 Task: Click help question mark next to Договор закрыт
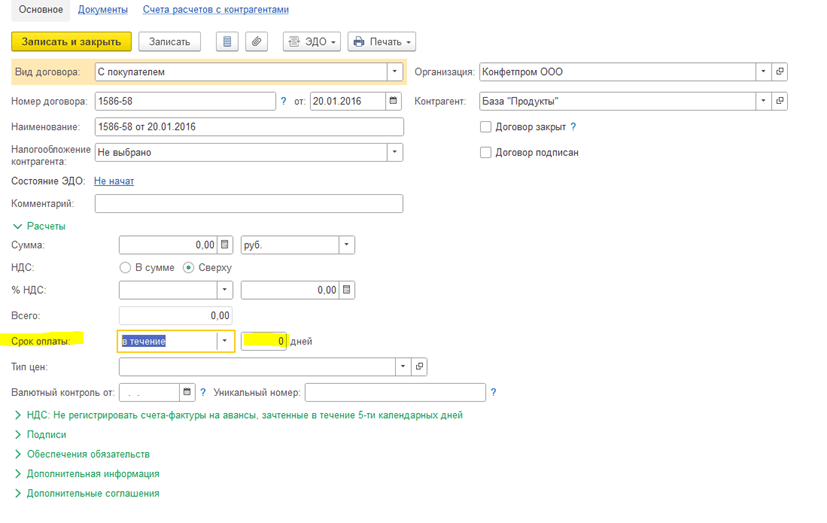coord(573,127)
